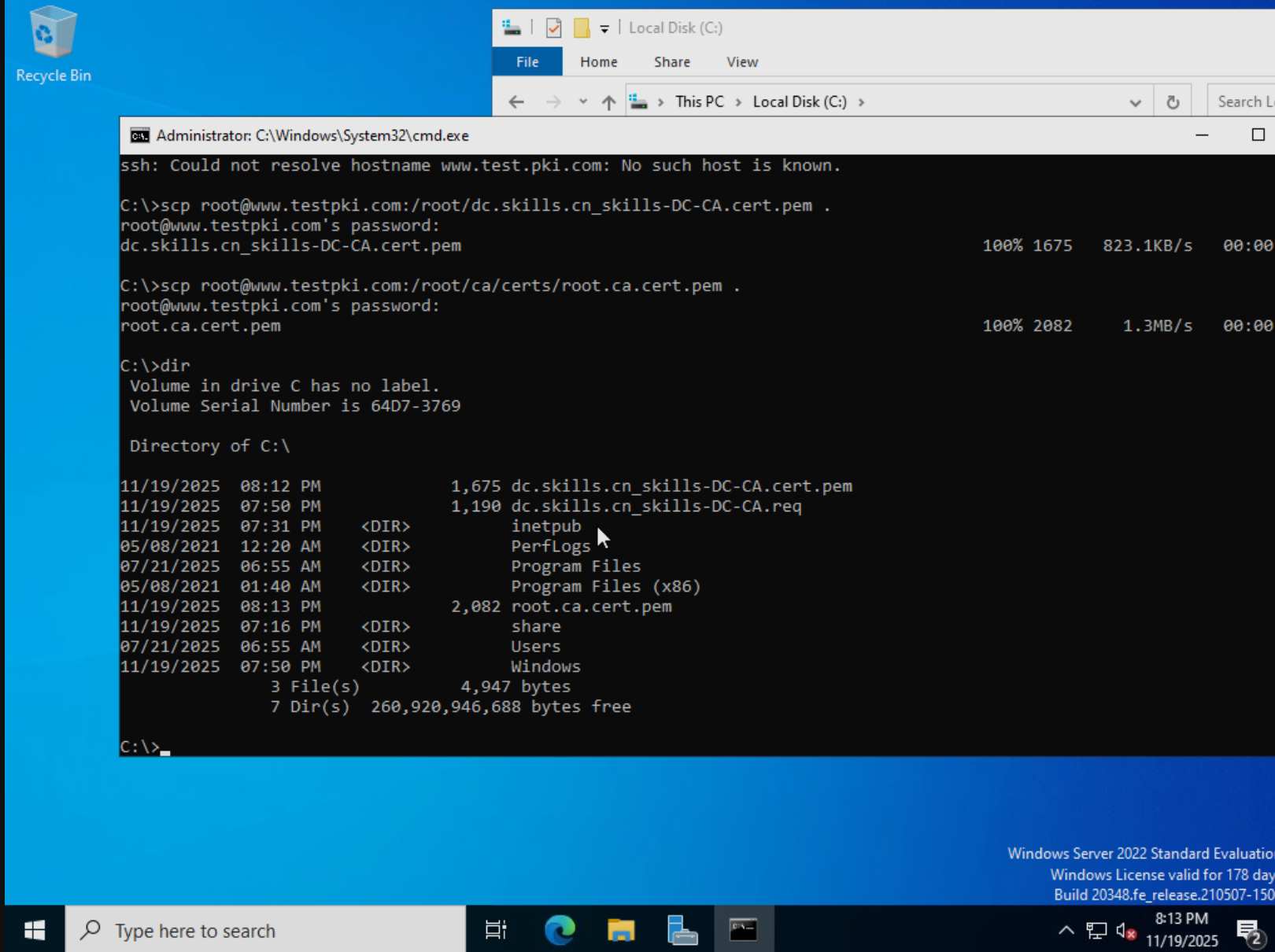The width and height of the screenshot is (1275, 952).
Task: Expand the chevron after Local Disk (C:)
Action: click(862, 101)
